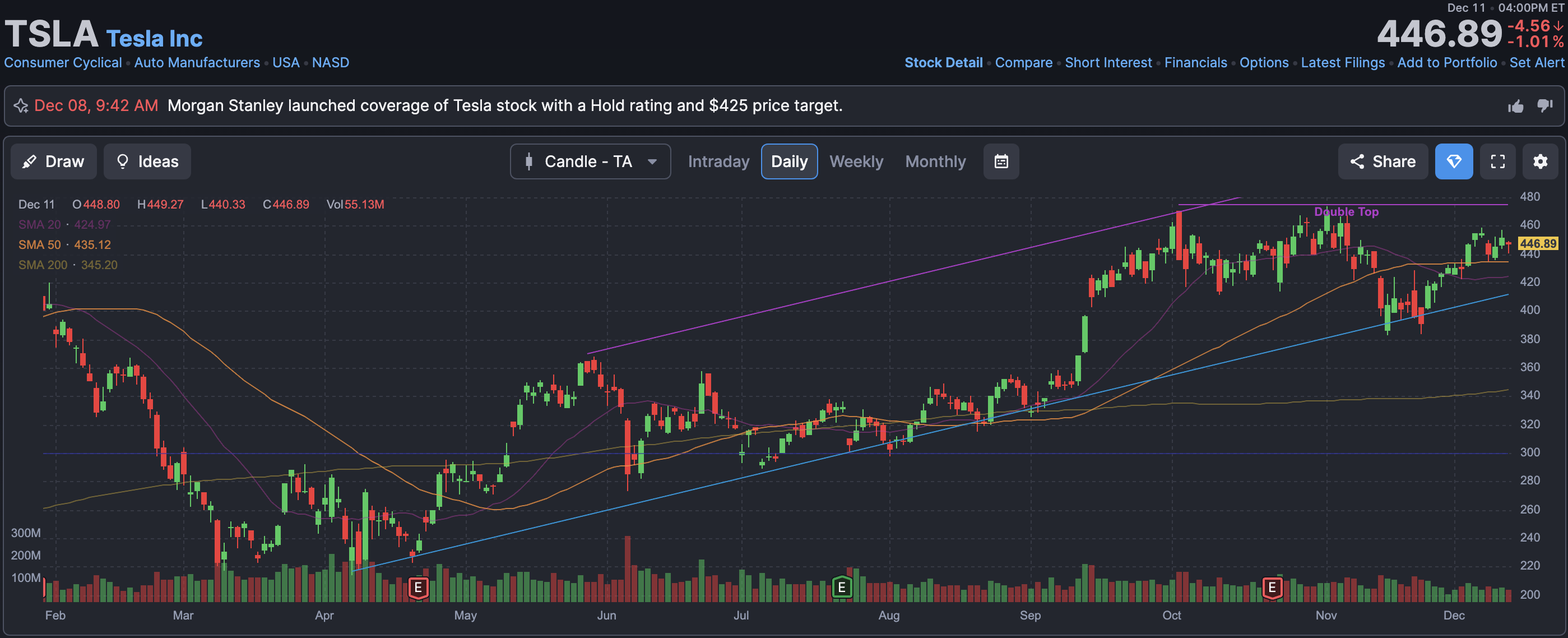
Task: Expand the Candle - TA chart type dropdown
Action: tap(590, 161)
